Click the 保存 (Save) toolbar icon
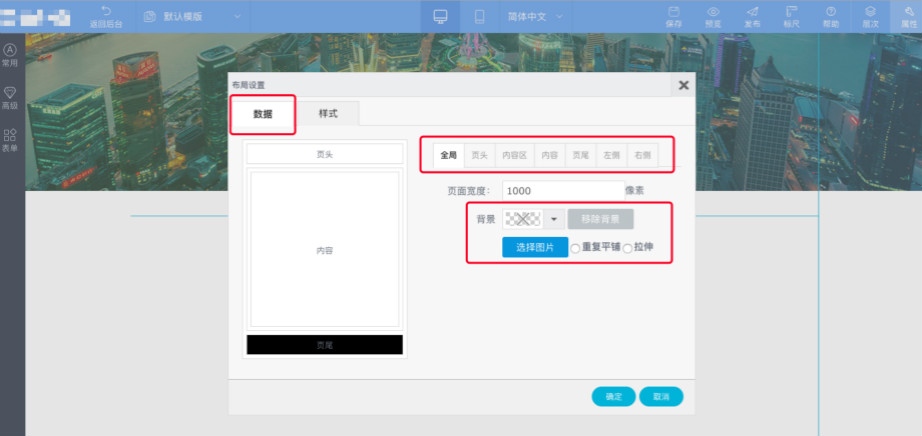 tap(674, 16)
